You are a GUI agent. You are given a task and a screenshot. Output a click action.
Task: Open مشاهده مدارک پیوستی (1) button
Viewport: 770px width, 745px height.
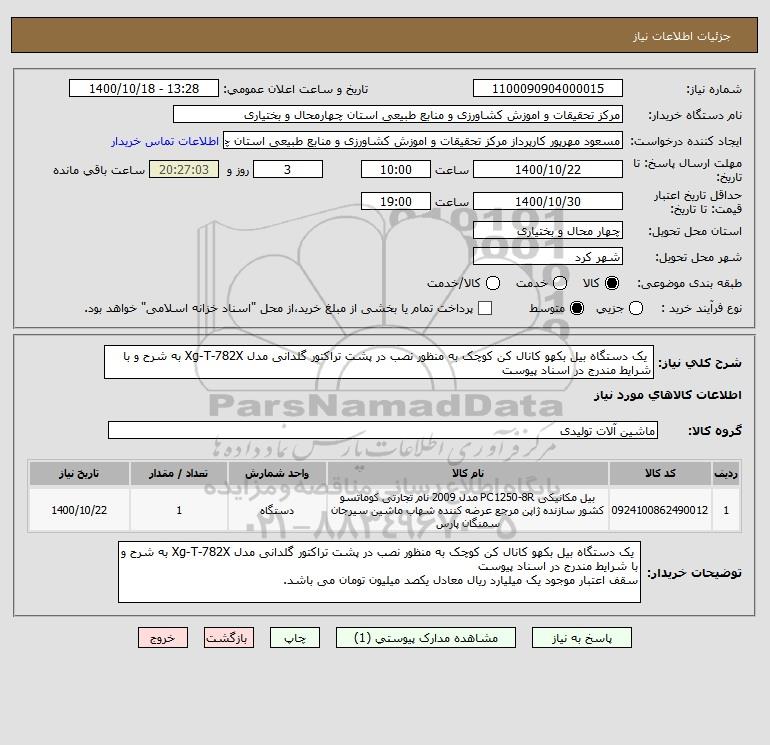click(426, 638)
